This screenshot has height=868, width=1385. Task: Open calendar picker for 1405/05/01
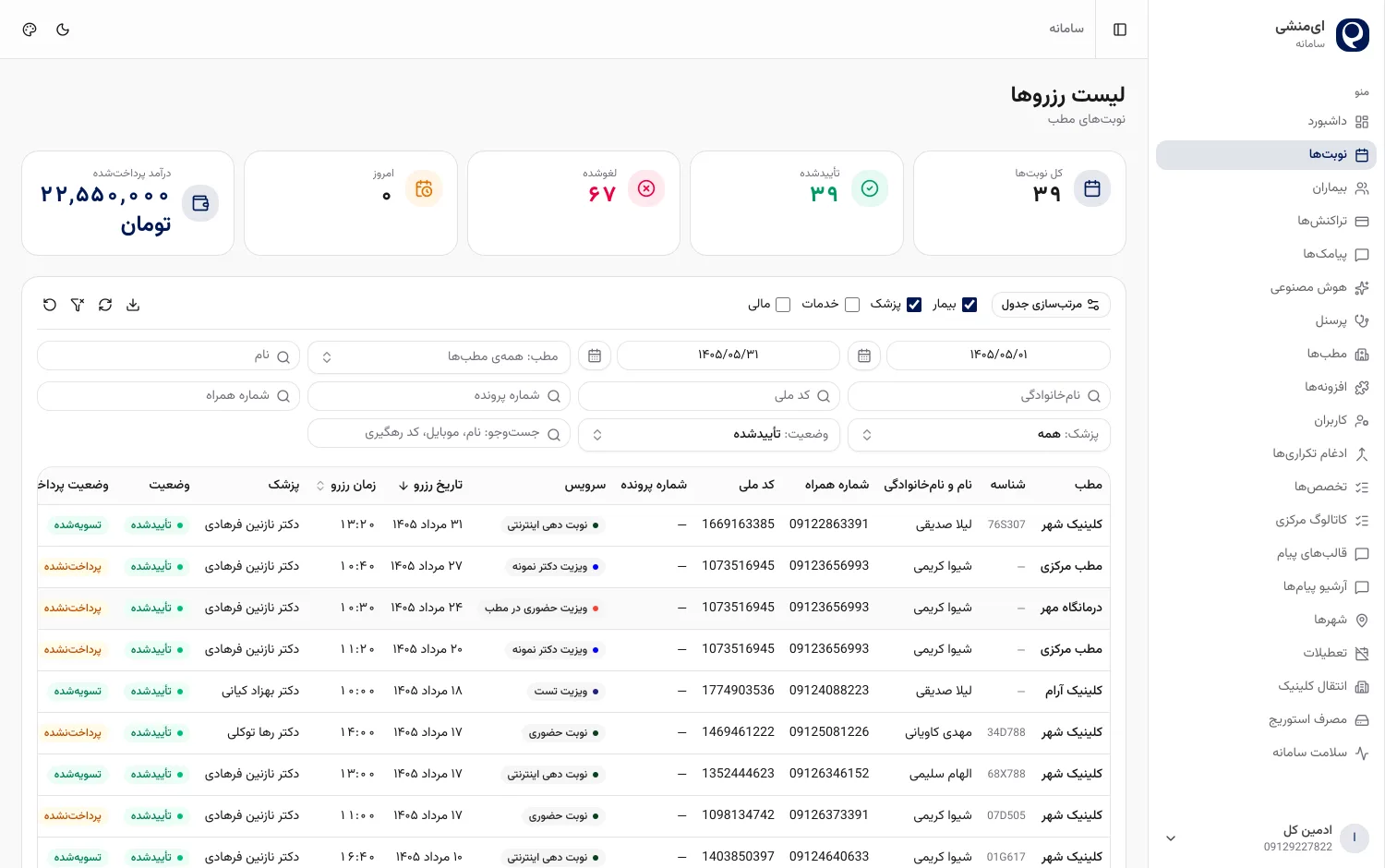coord(864,356)
